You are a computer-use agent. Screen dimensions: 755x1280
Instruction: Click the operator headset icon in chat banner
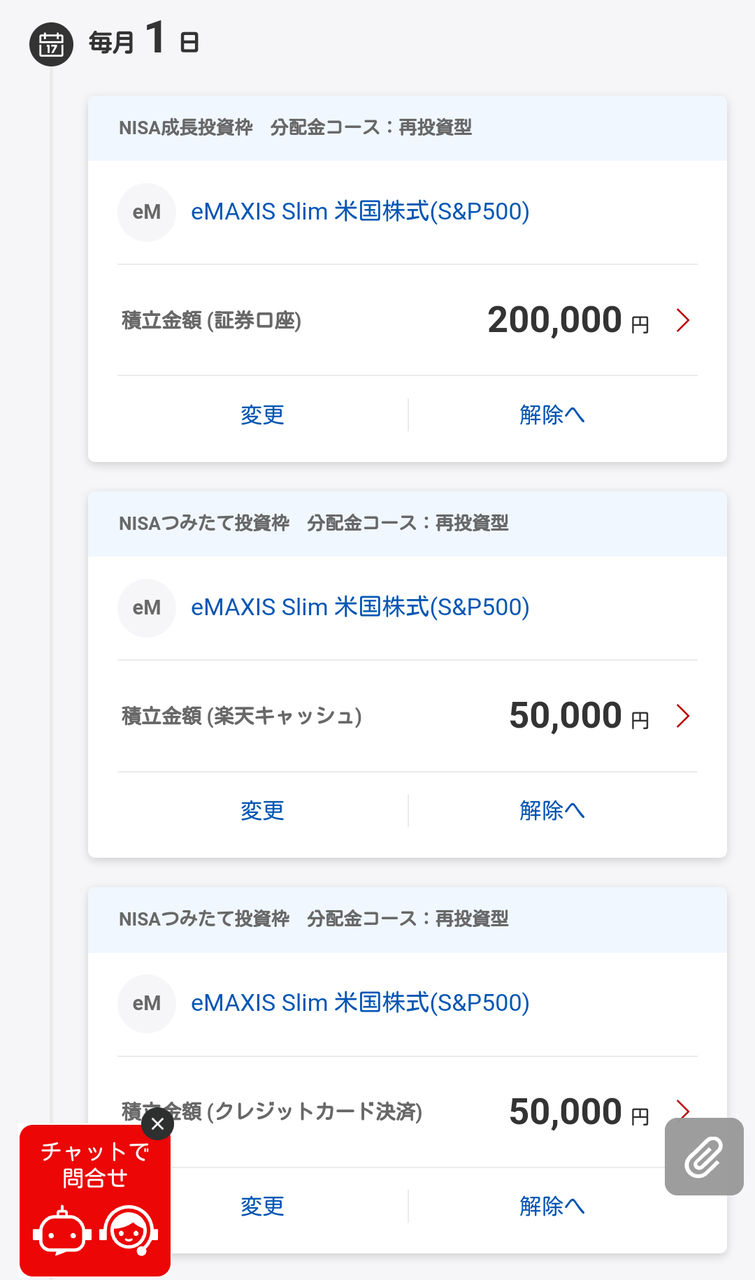125,1230
